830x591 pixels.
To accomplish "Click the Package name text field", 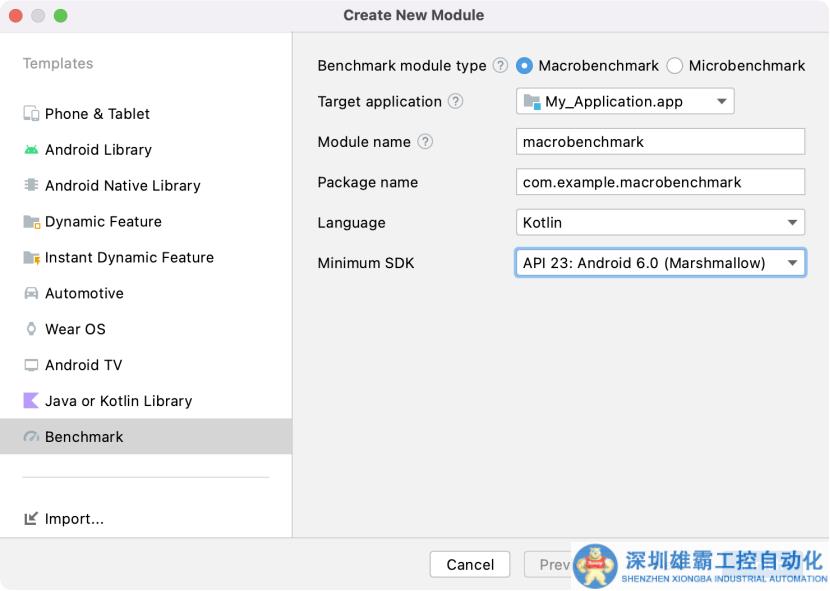I will click(x=660, y=182).
